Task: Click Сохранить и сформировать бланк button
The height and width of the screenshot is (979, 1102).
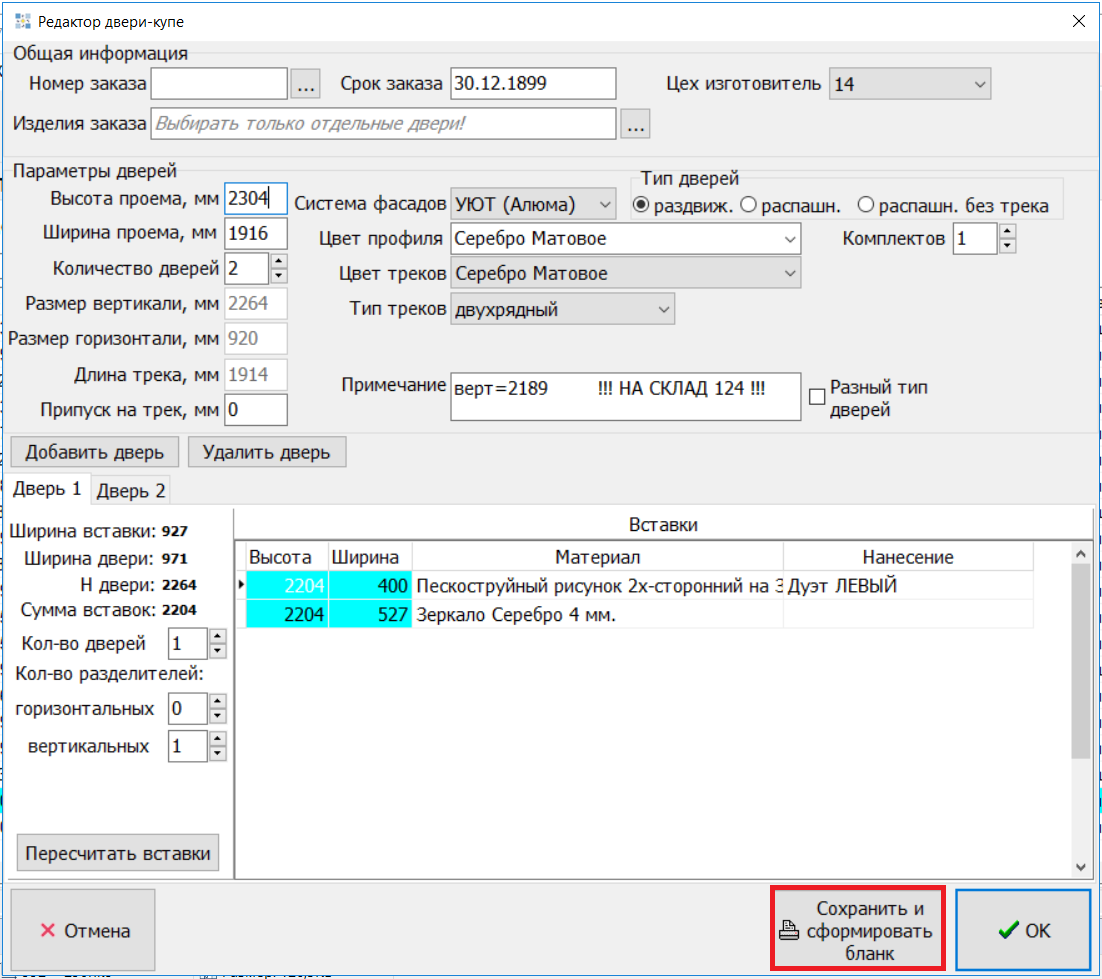Action: (857, 931)
